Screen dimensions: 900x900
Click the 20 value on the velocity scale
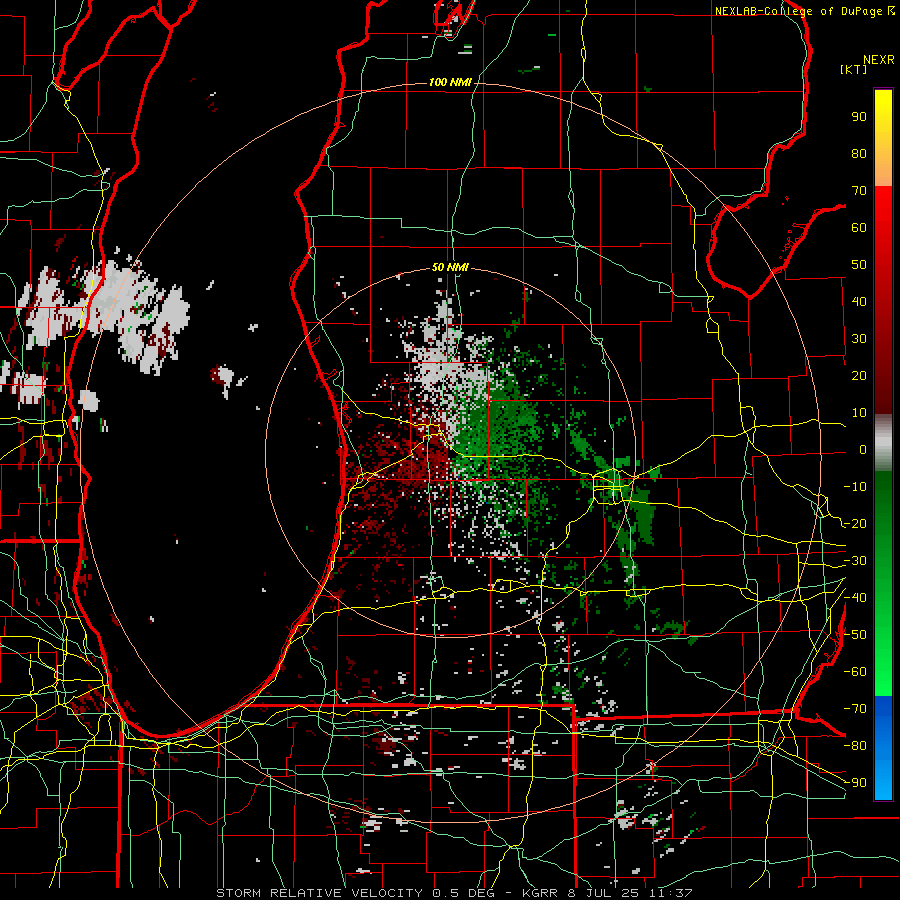pyautogui.click(x=859, y=376)
